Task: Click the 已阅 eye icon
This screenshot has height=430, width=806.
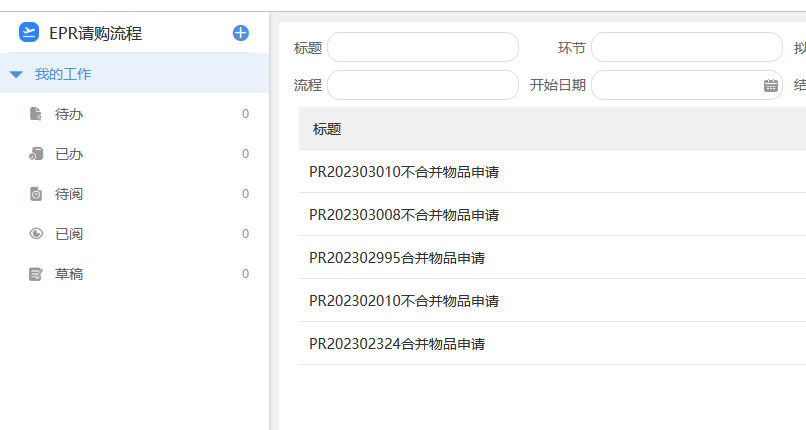Action: [x=36, y=234]
